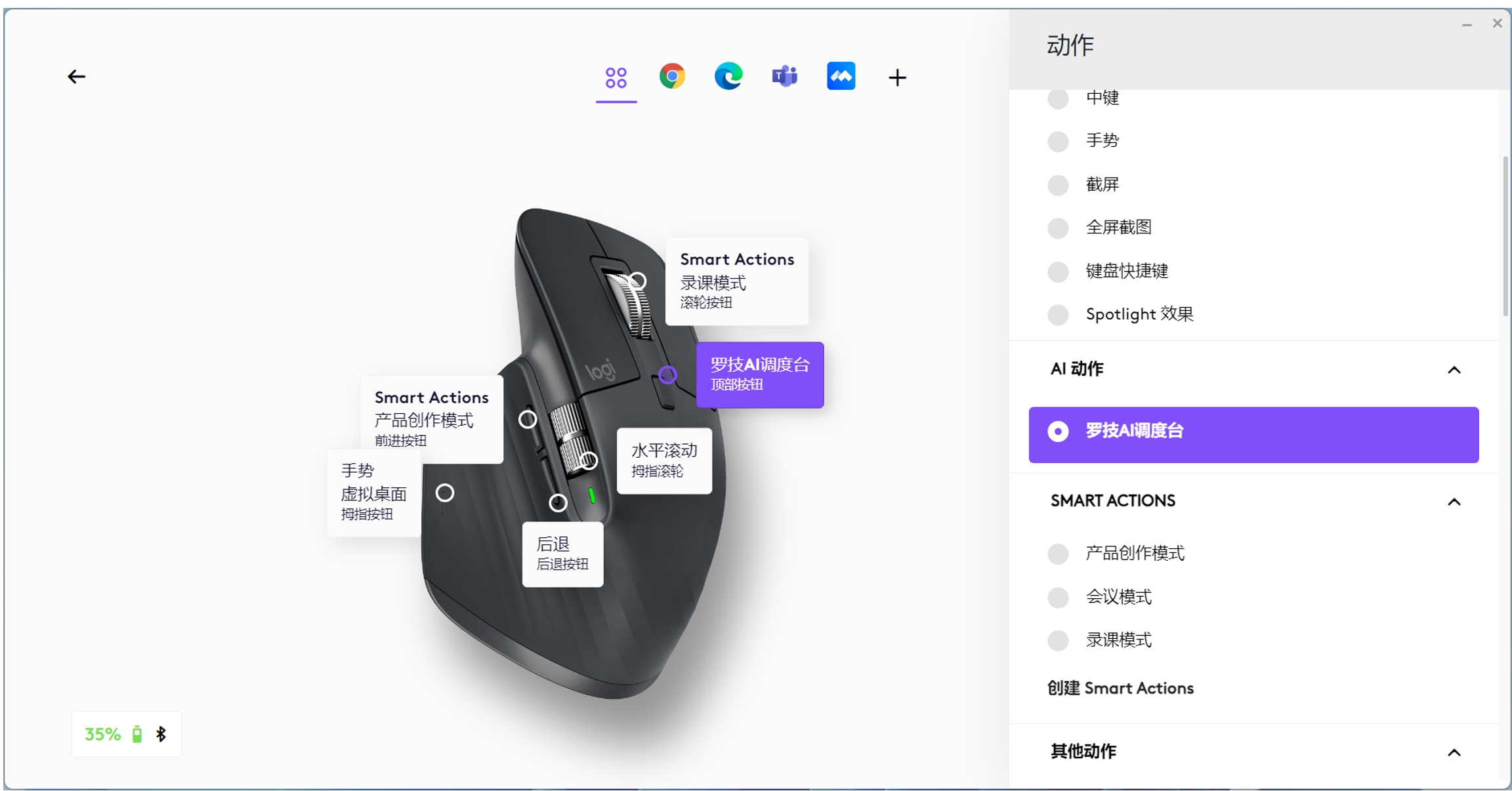Viewport: 1512px width, 791px height.
Task: Select the Spotlight 效果 radio option
Action: pos(1058,315)
